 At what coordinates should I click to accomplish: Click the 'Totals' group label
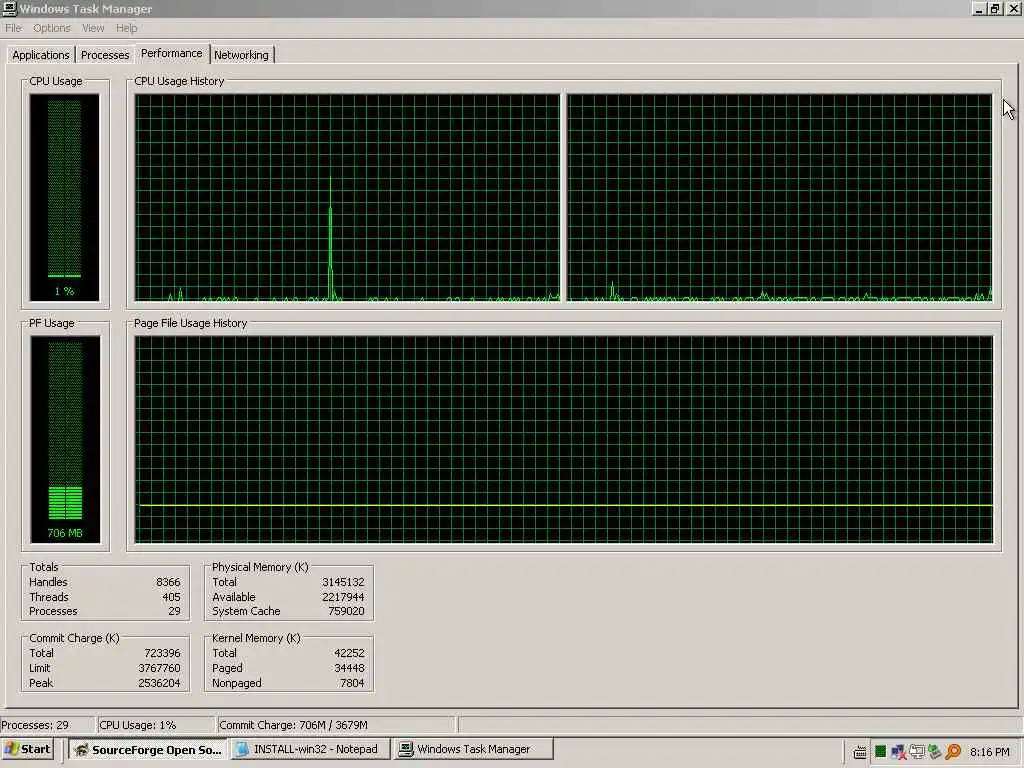tap(44, 567)
